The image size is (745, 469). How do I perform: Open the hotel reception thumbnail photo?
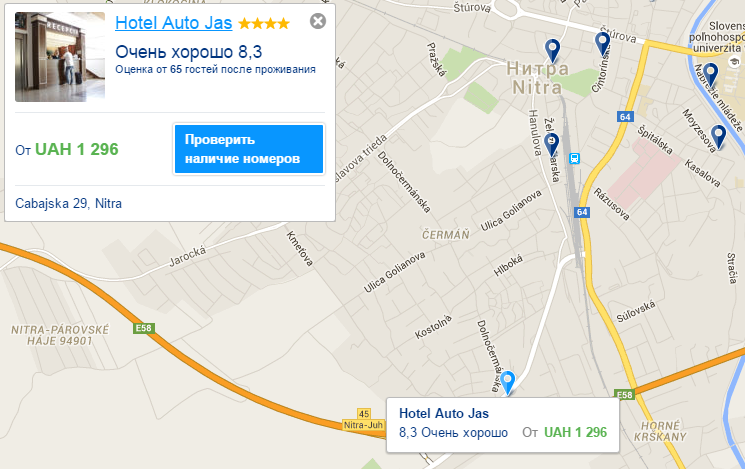[60, 57]
